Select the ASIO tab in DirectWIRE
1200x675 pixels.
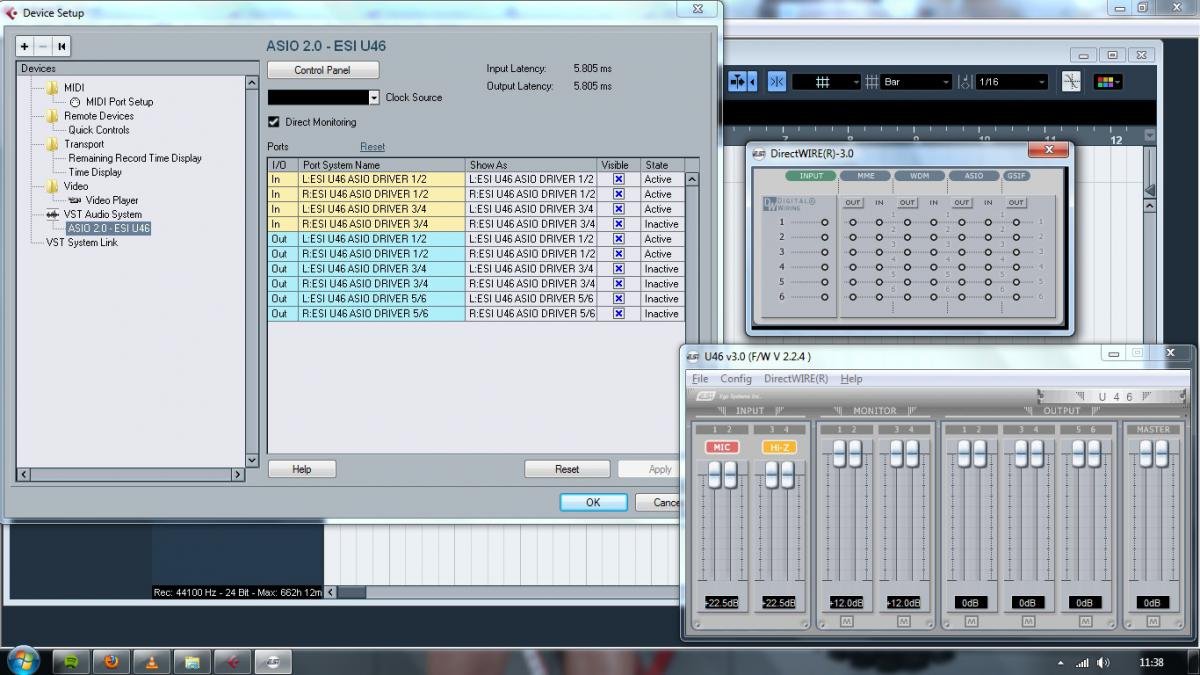coord(973,176)
